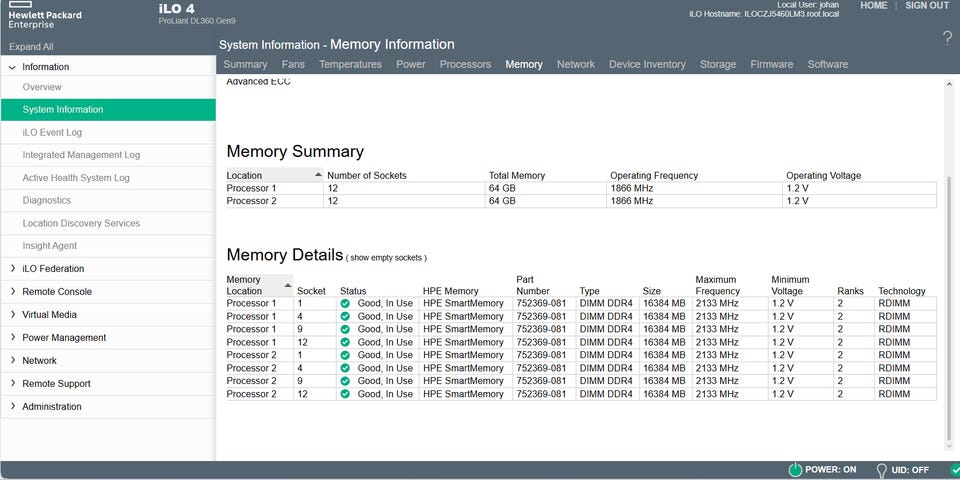960x480 pixels.
Task: Click Expand All in the sidebar
Action: (31, 47)
